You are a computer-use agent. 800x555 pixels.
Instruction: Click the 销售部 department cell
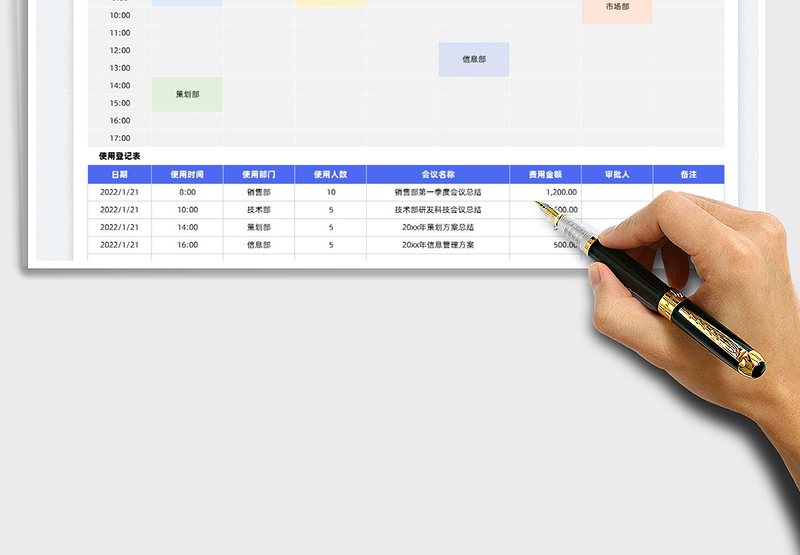(x=259, y=192)
